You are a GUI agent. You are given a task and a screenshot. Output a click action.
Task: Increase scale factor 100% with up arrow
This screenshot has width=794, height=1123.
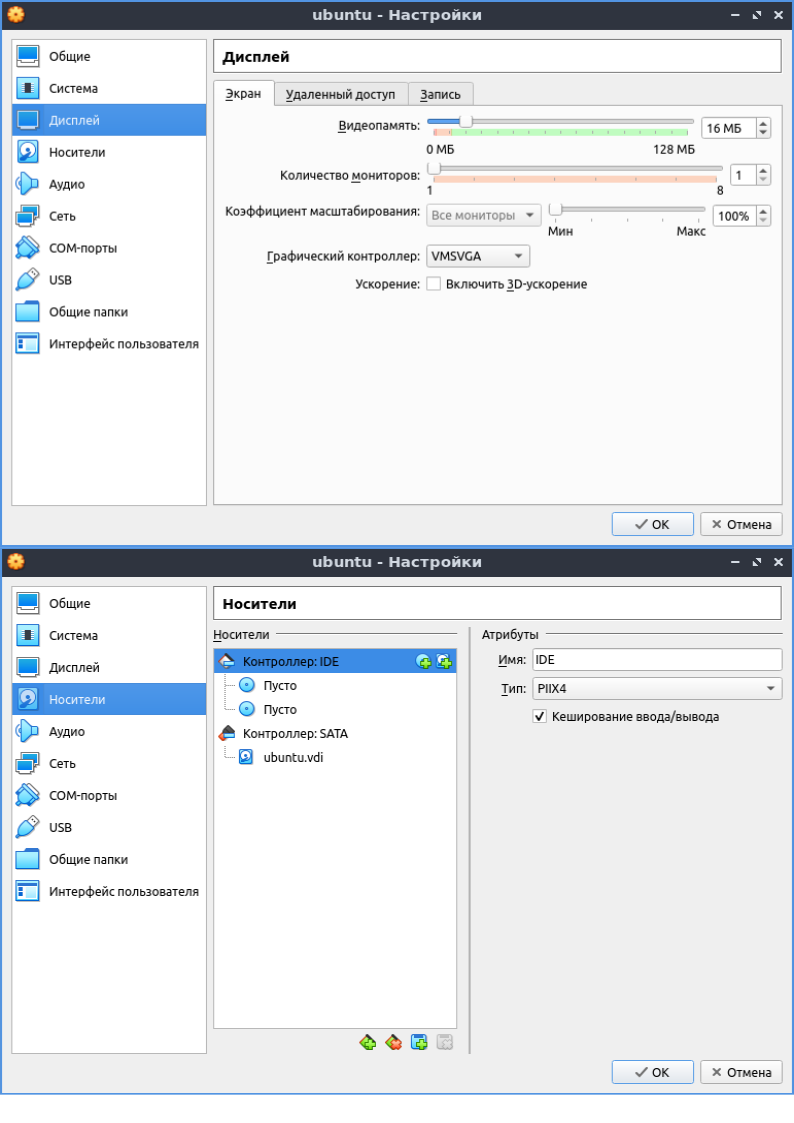(x=763, y=211)
